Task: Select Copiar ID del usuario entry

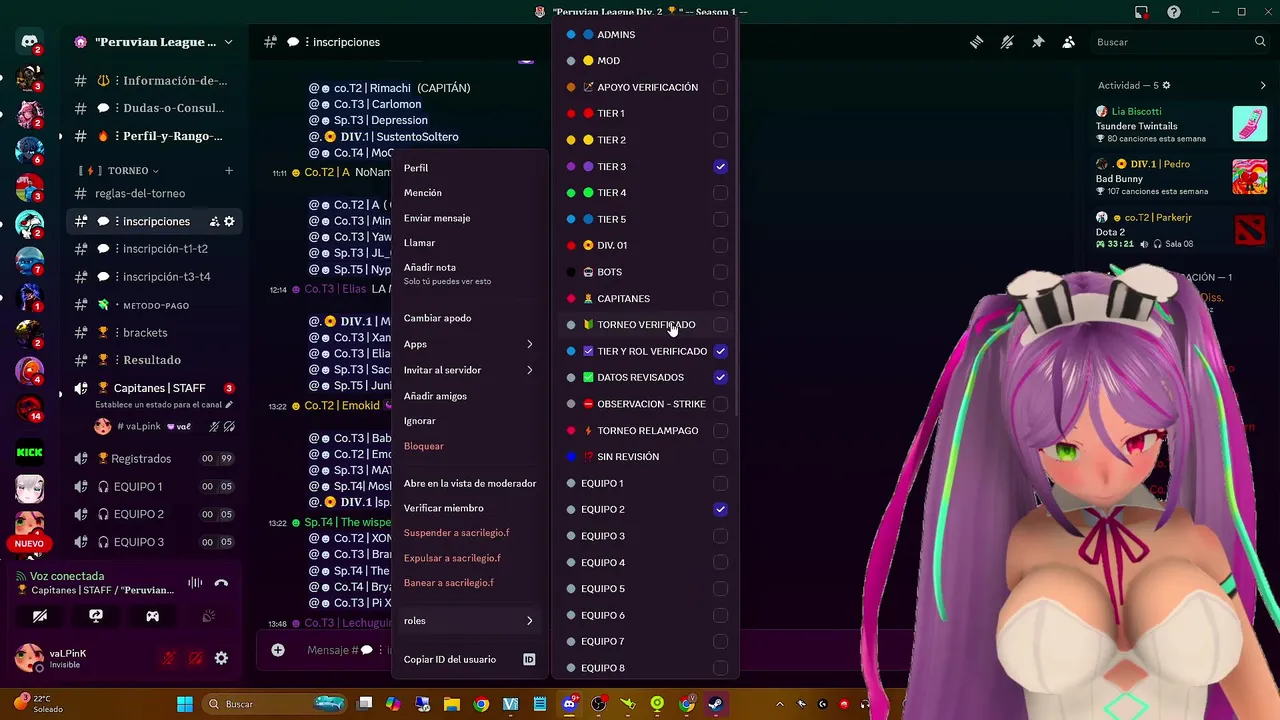Action: pos(468,660)
